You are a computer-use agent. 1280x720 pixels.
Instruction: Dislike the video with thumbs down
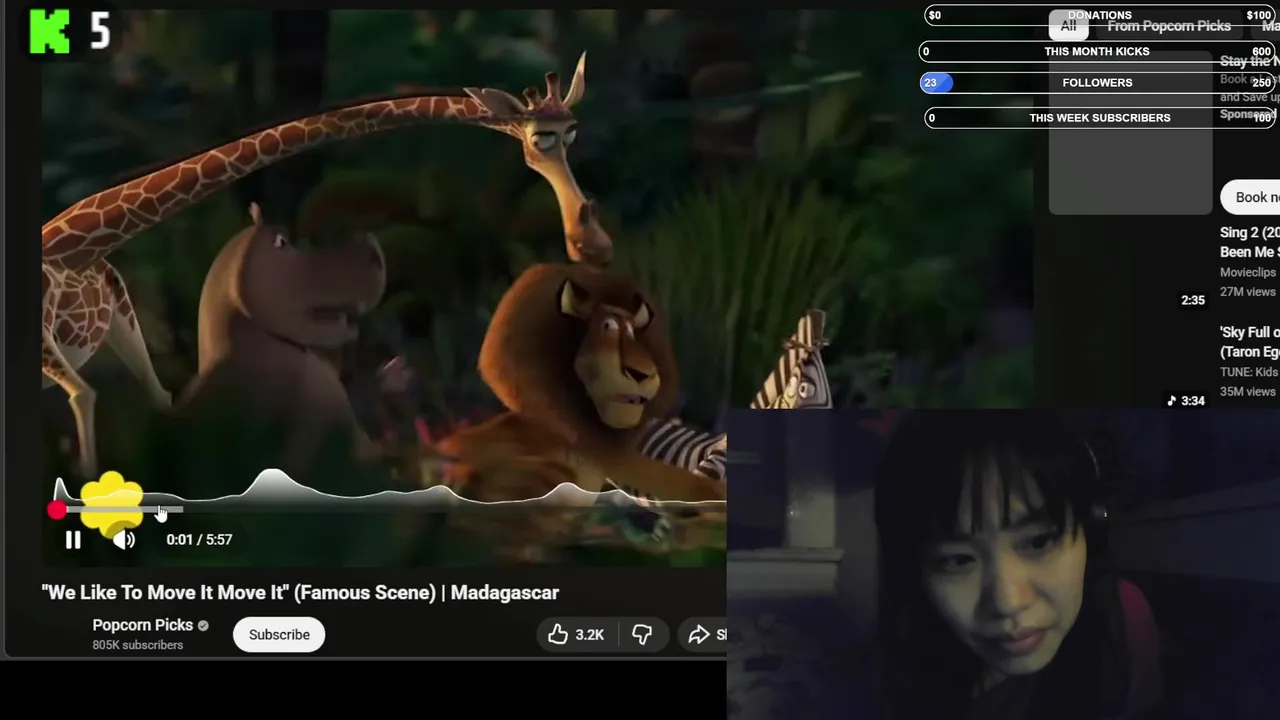(x=642, y=634)
